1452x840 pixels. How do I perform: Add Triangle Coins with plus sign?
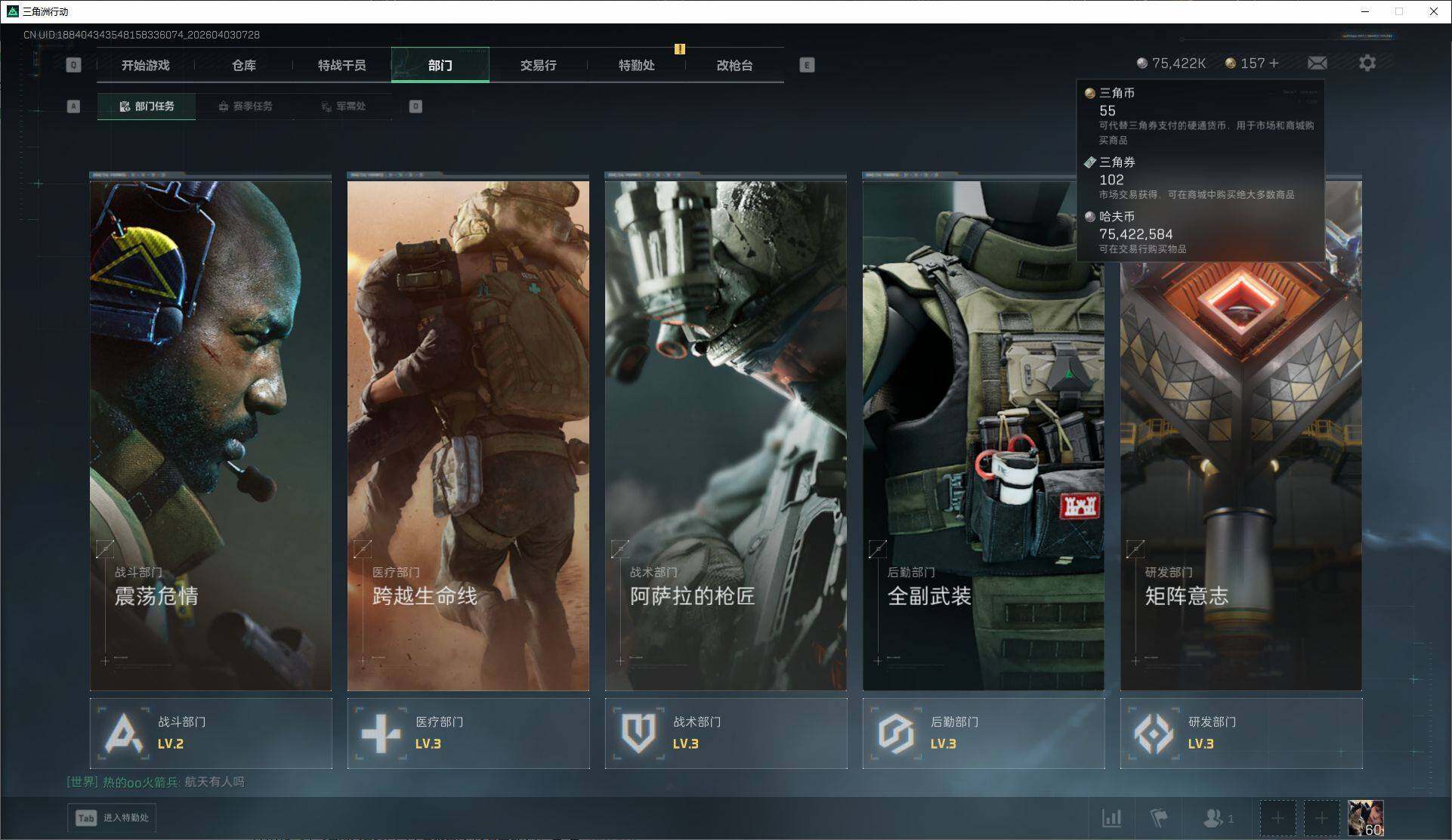coord(1274,63)
